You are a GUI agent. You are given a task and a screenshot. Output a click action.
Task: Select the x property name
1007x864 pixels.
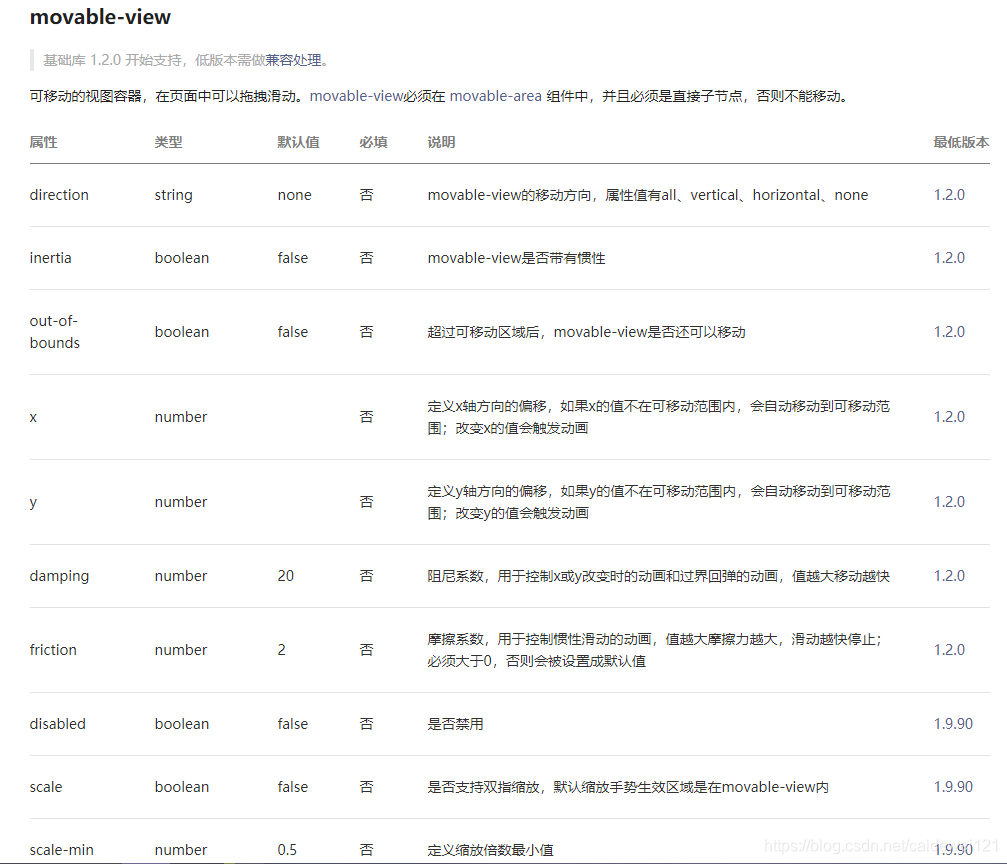[33, 417]
